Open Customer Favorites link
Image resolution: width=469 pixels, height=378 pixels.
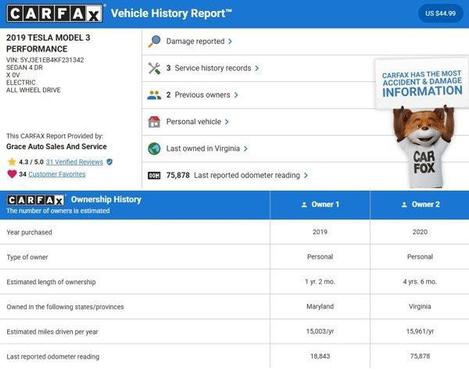[x=57, y=174]
